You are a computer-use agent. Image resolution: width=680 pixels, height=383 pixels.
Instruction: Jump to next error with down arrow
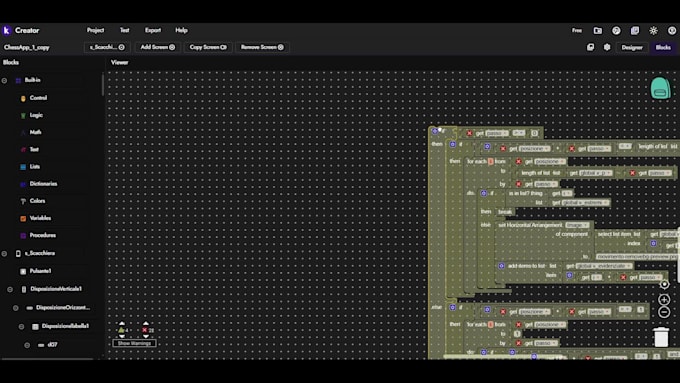146,336
